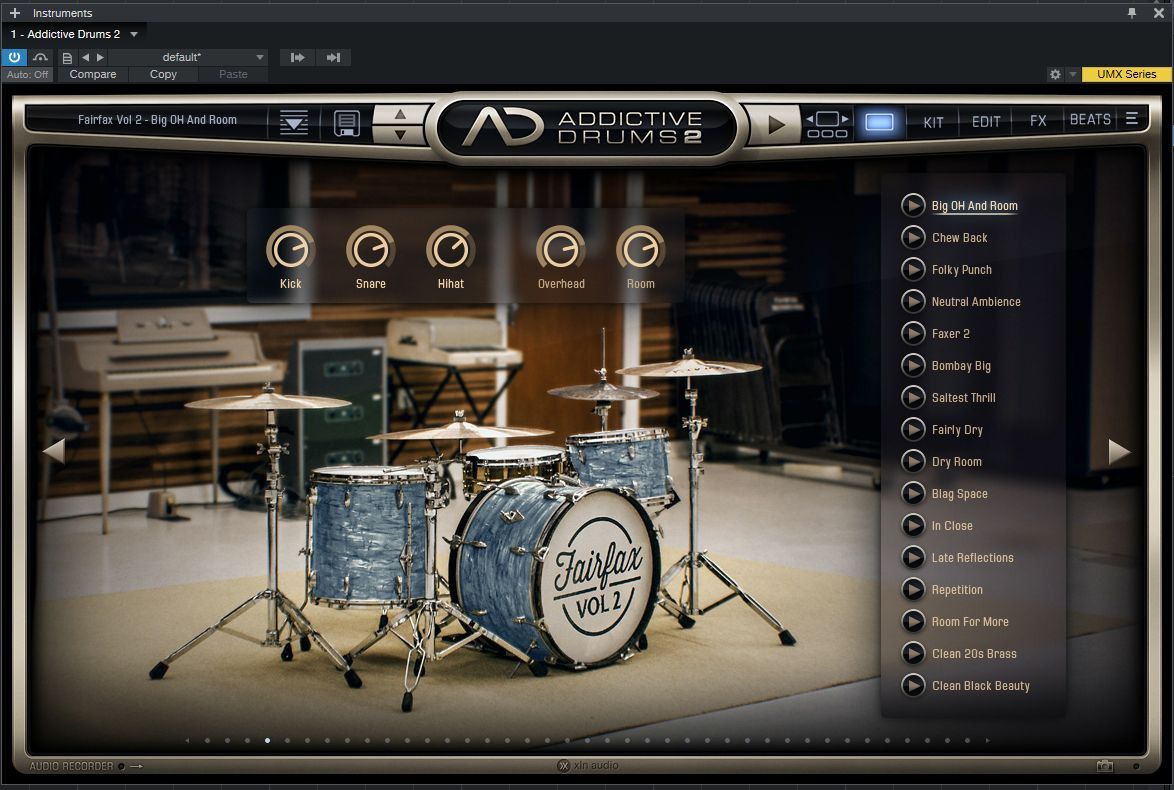Click the Overhead volume knob
This screenshot has width=1174, height=790.
click(561, 249)
